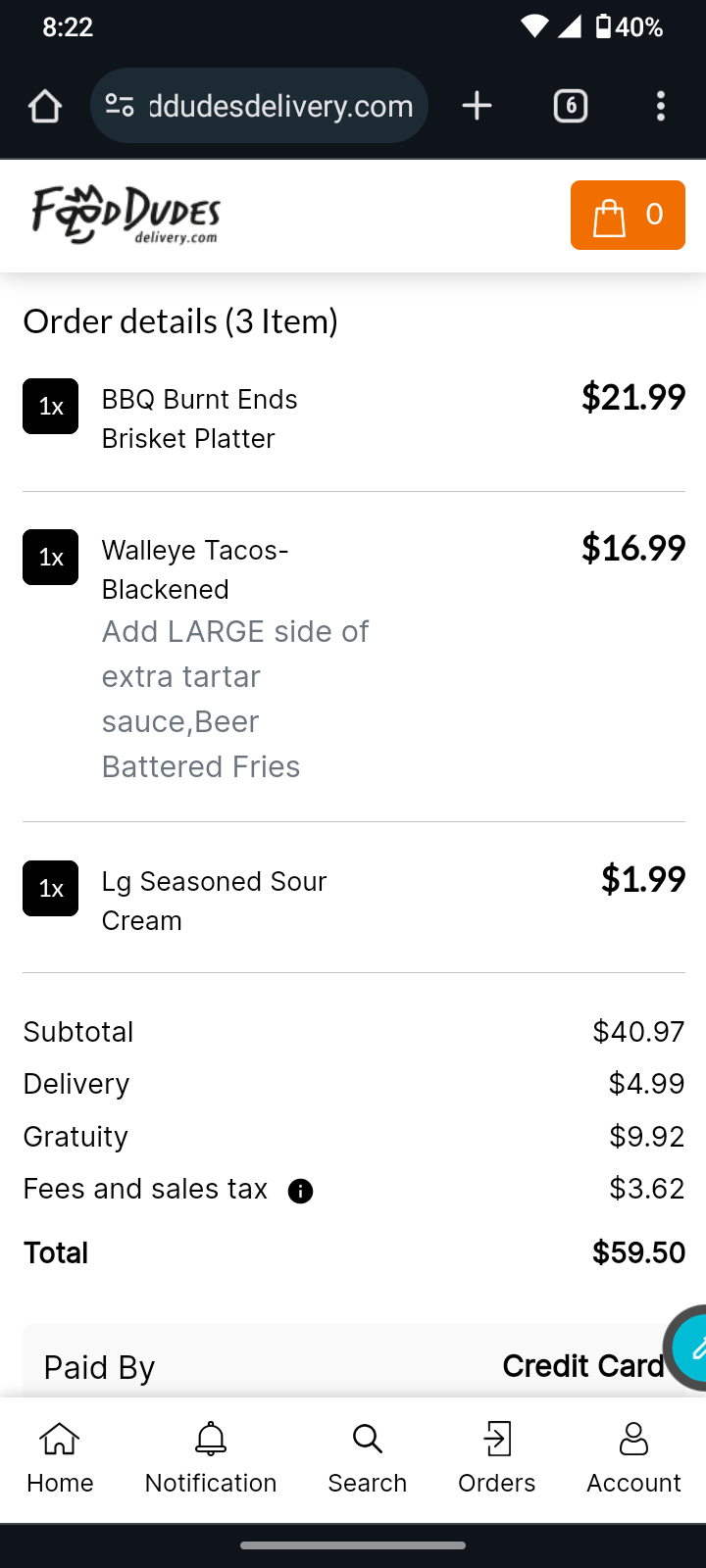This screenshot has width=706, height=1568.
Task: Open the orange shopping bag cart
Action: 628,215
